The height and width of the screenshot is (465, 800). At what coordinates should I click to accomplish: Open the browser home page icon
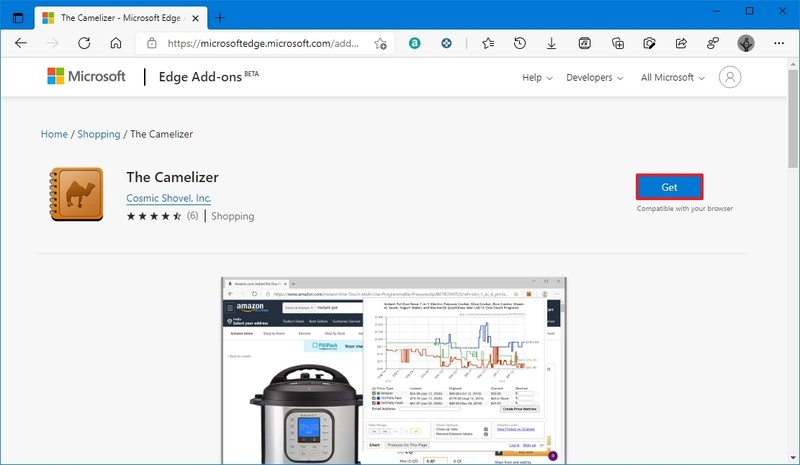click(x=116, y=43)
